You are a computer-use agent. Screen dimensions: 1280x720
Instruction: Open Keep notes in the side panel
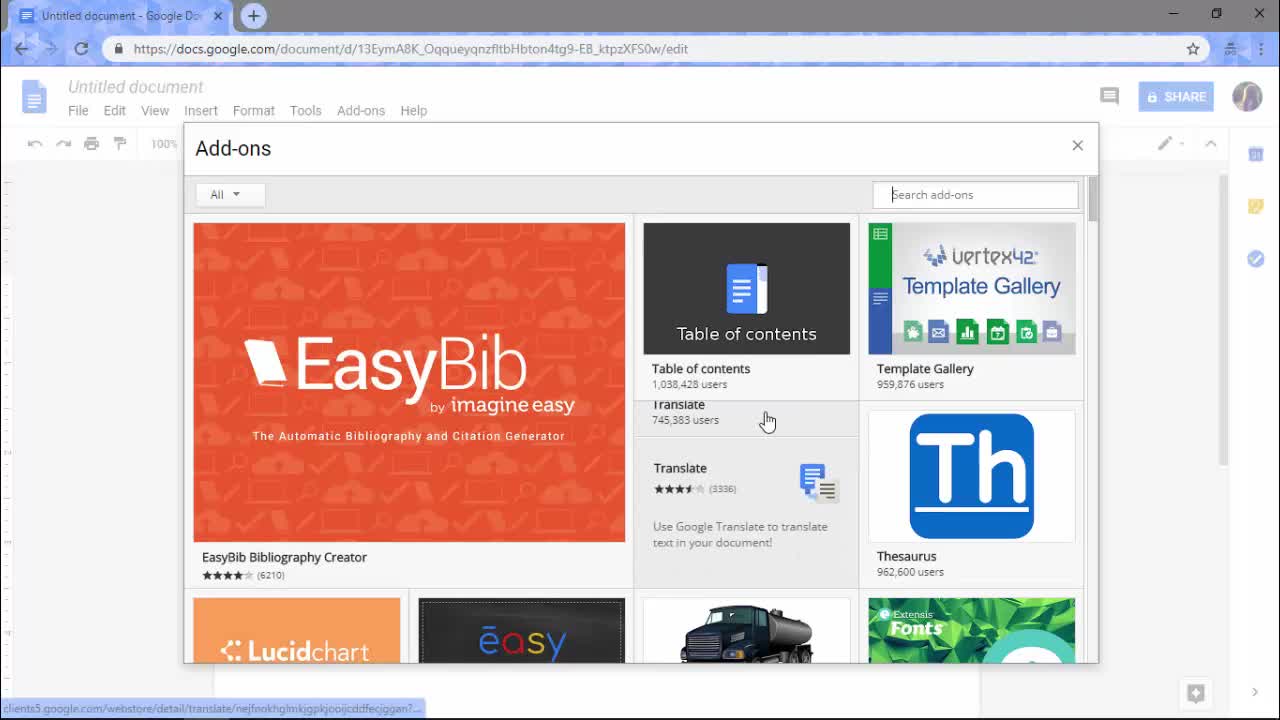pos(1256,206)
